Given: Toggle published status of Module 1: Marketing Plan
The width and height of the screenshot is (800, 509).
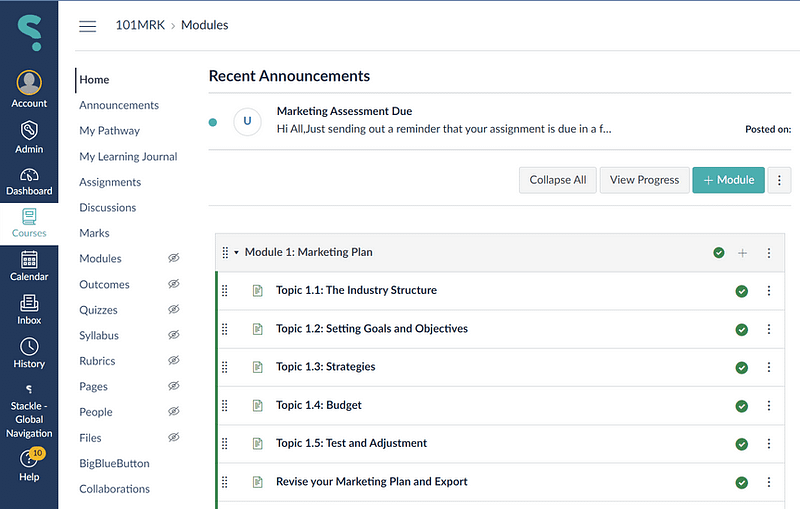Looking at the screenshot, I should pyautogui.click(x=719, y=252).
